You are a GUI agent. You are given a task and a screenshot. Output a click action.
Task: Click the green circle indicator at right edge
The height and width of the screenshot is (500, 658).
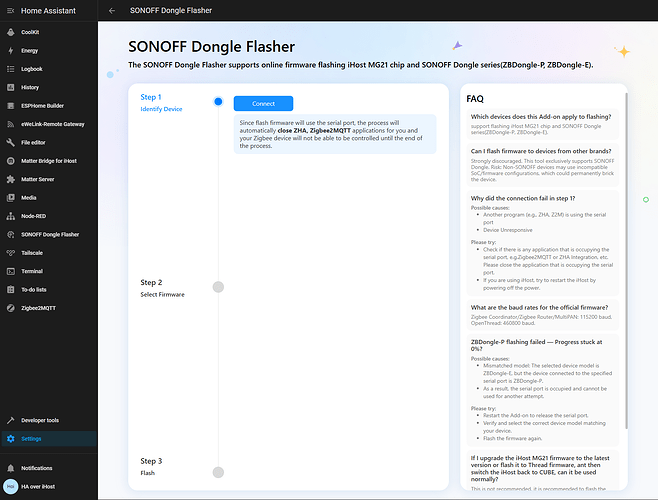[x=646, y=200]
